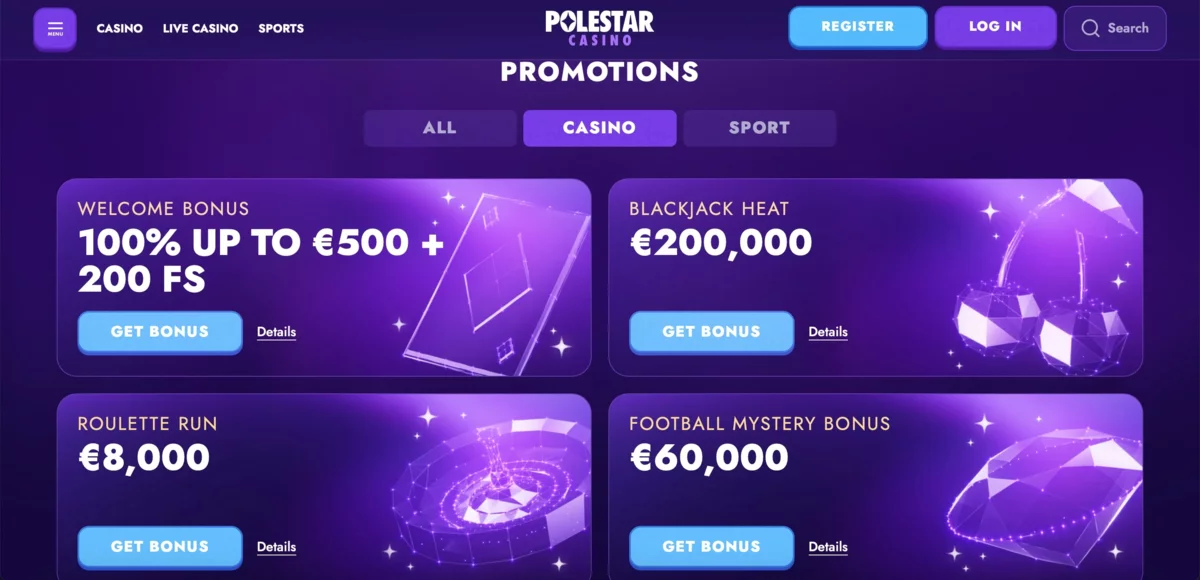The width and height of the screenshot is (1200, 580).
Task: Open the Casino navigation menu item
Action: (120, 28)
